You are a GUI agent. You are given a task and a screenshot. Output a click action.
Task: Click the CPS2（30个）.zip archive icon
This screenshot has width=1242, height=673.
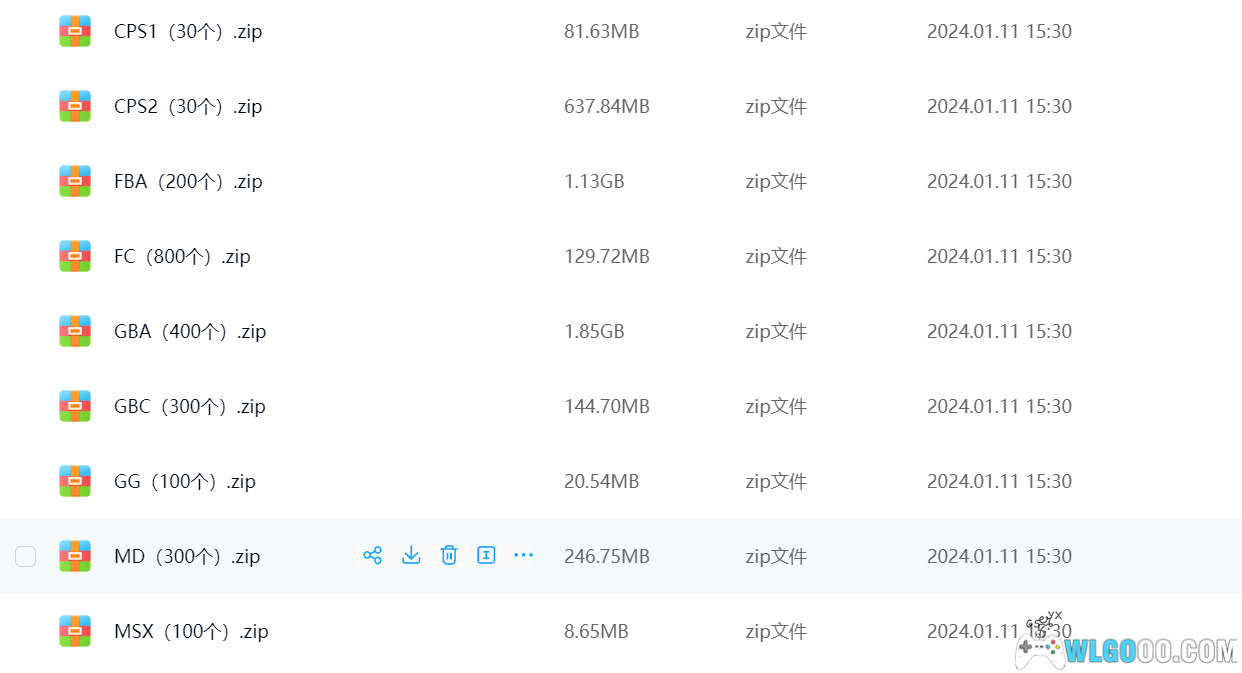coord(75,106)
